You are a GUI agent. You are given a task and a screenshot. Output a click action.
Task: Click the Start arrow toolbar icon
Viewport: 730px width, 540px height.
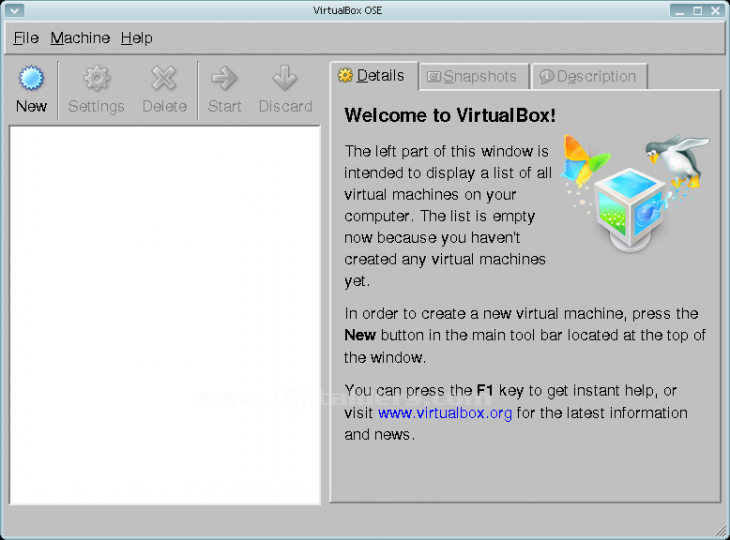click(x=224, y=78)
